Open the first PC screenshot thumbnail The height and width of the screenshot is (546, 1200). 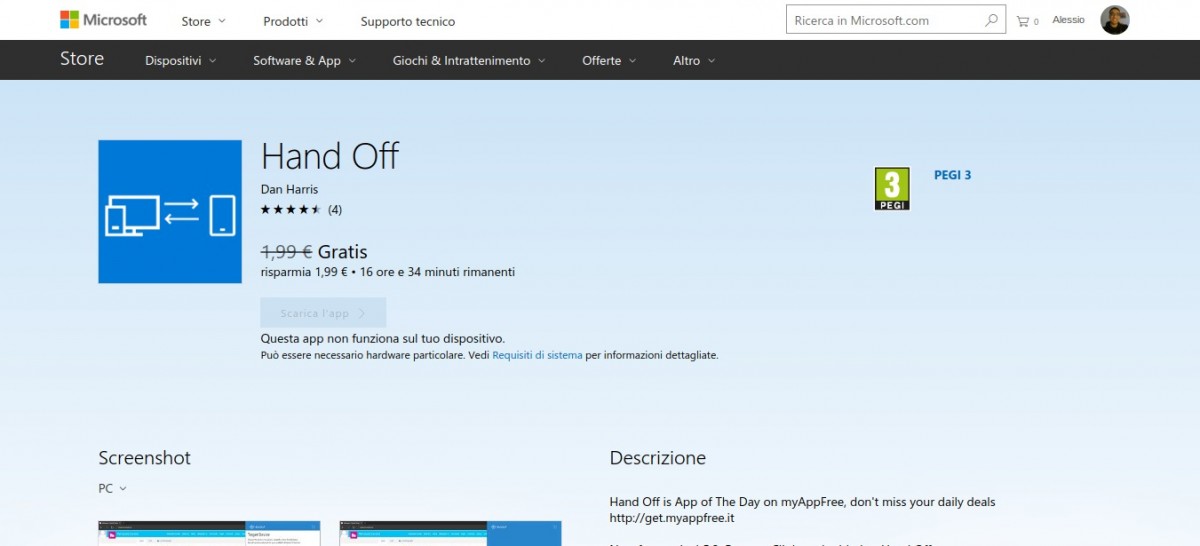tap(209, 533)
